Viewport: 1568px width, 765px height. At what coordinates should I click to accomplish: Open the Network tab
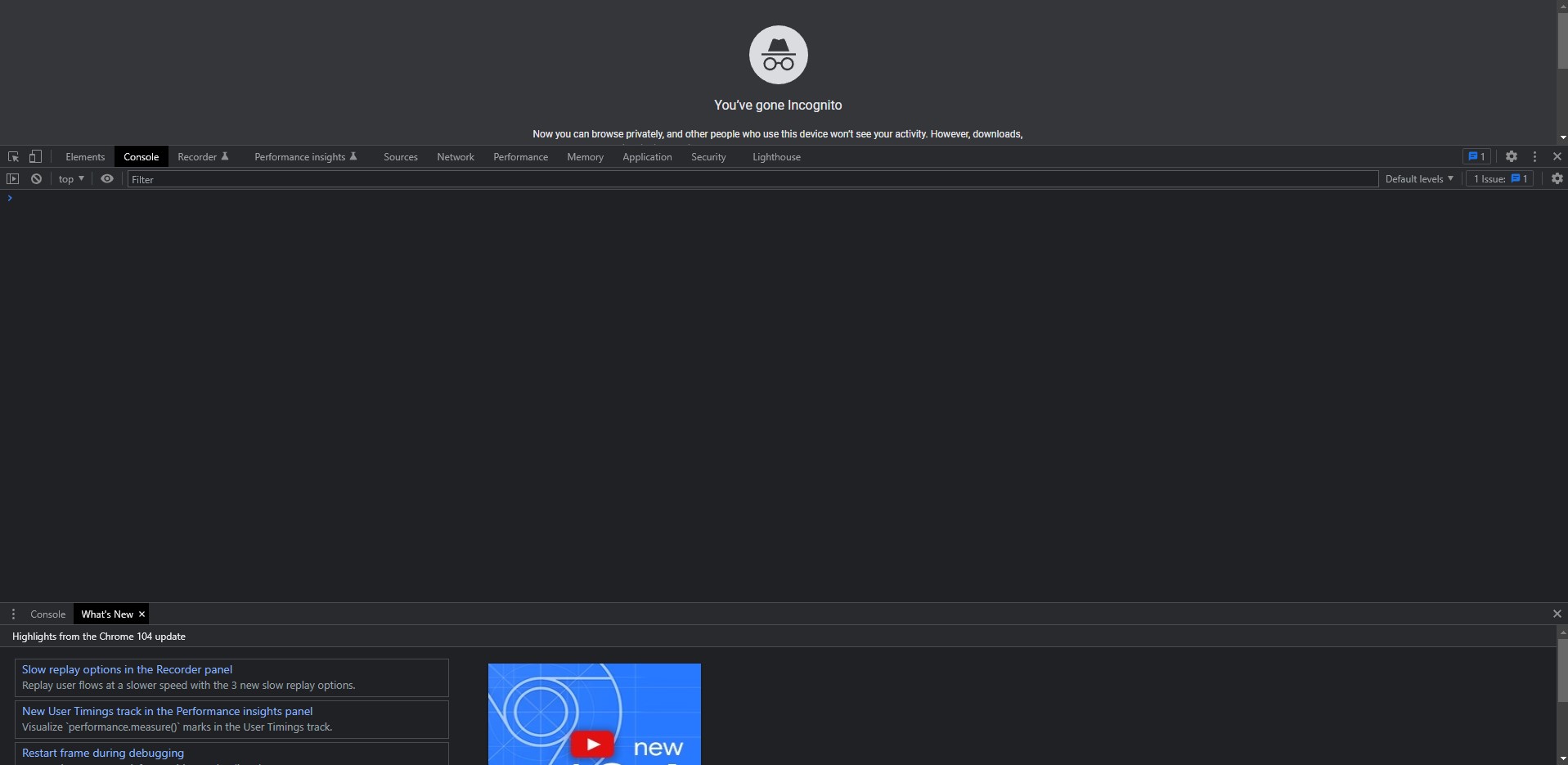pos(456,157)
